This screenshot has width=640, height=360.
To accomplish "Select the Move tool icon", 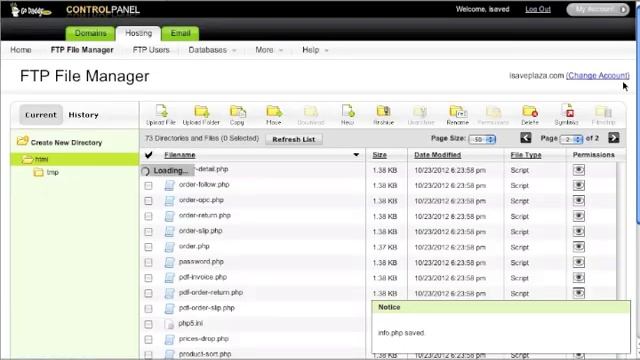I will pos(274,111).
